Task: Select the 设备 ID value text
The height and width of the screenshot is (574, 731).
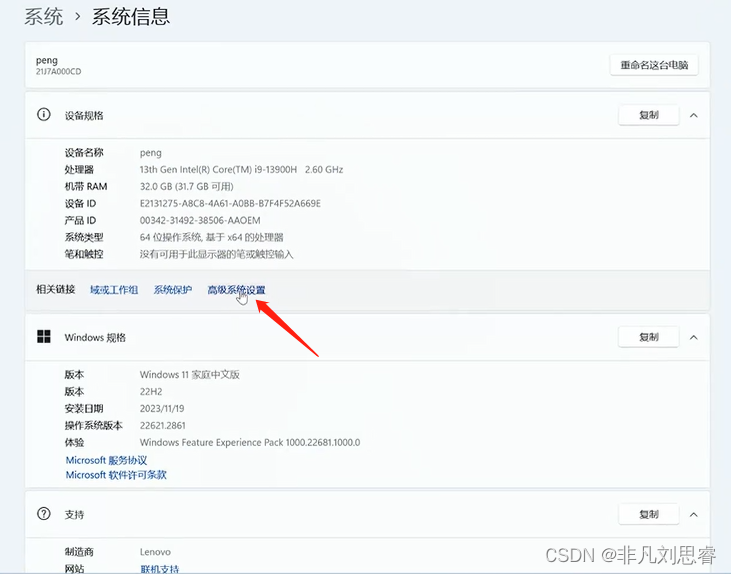Action: click(230, 203)
